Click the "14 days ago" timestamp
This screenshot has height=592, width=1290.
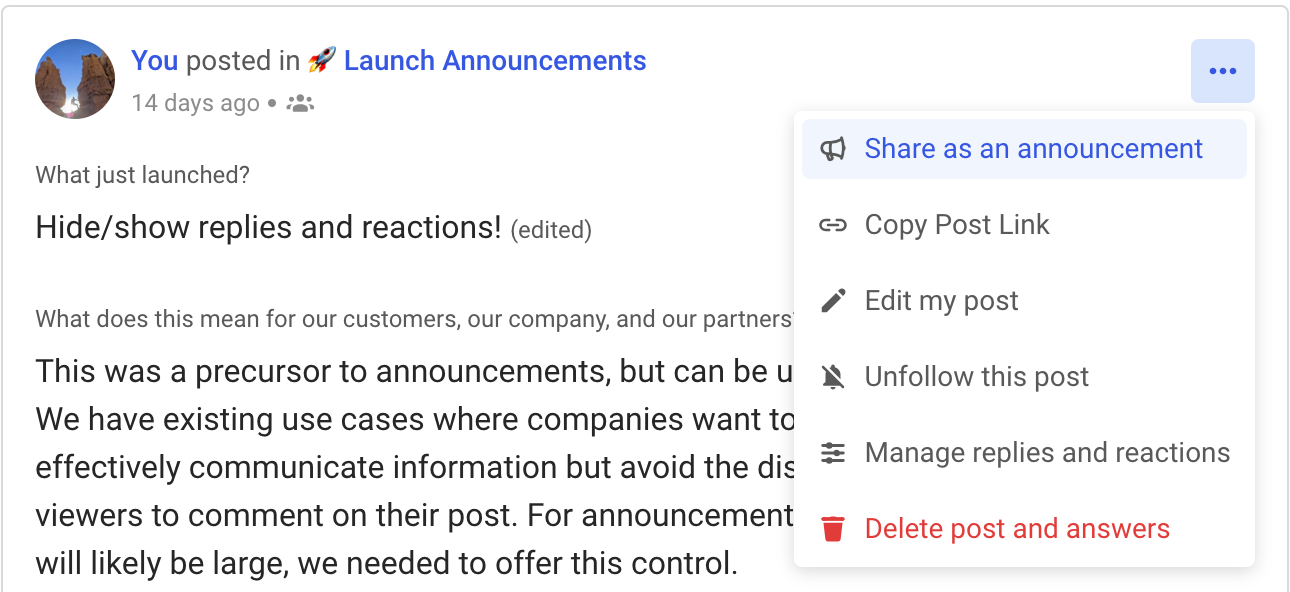click(x=195, y=102)
